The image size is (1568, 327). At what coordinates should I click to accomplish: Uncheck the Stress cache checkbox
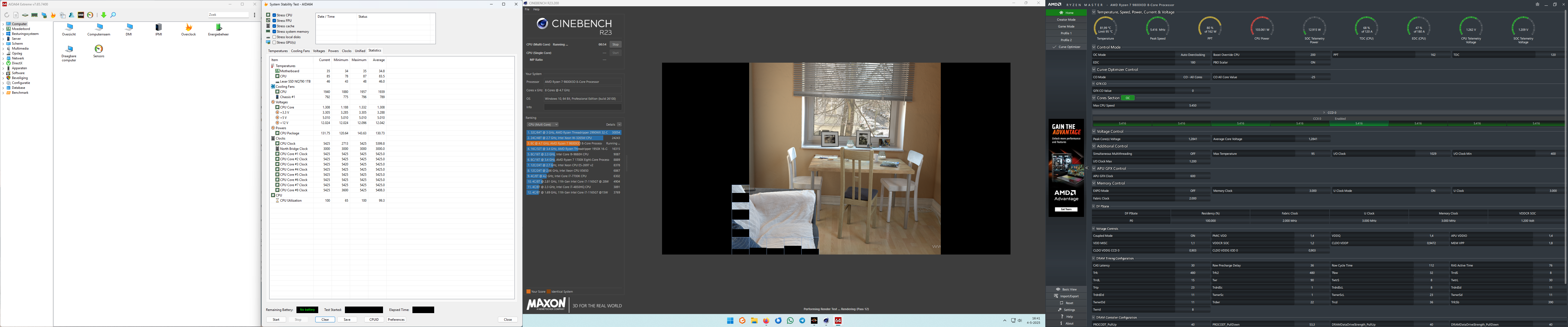(x=274, y=26)
